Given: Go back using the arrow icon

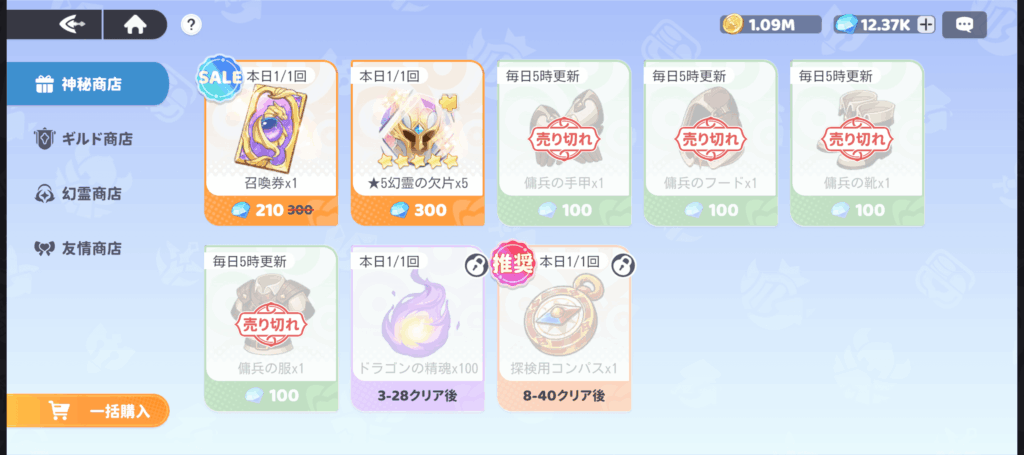Looking at the screenshot, I should [x=72, y=25].
